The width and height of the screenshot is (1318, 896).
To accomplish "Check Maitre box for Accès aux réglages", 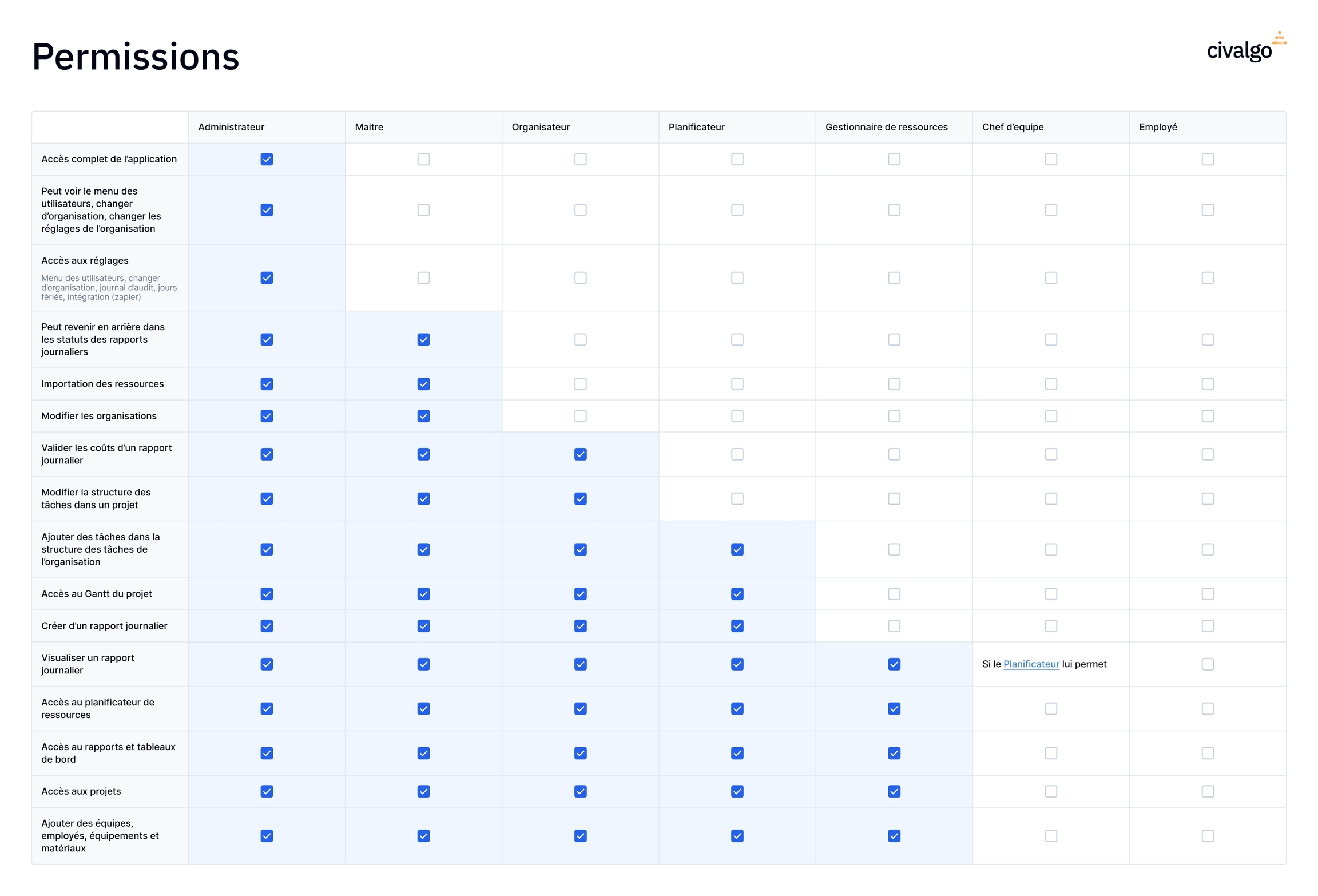I will pos(423,277).
